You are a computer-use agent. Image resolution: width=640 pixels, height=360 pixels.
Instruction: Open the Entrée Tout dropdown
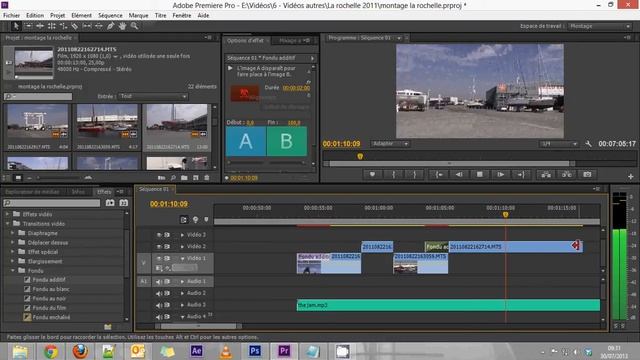tap(153, 96)
